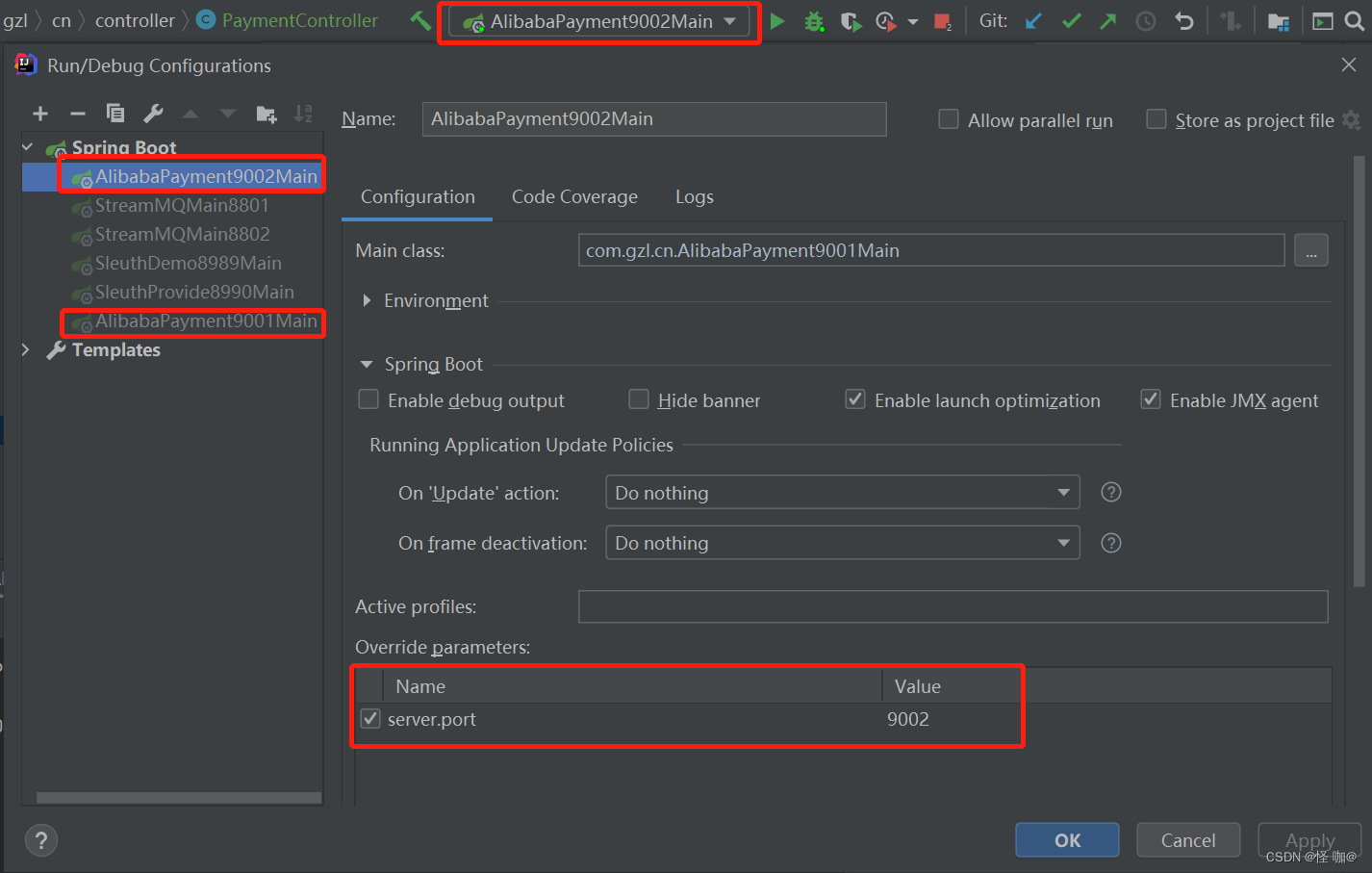This screenshot has width=1372, height=873.
Task: Click Cancel button
Action: coord(1188,840)
